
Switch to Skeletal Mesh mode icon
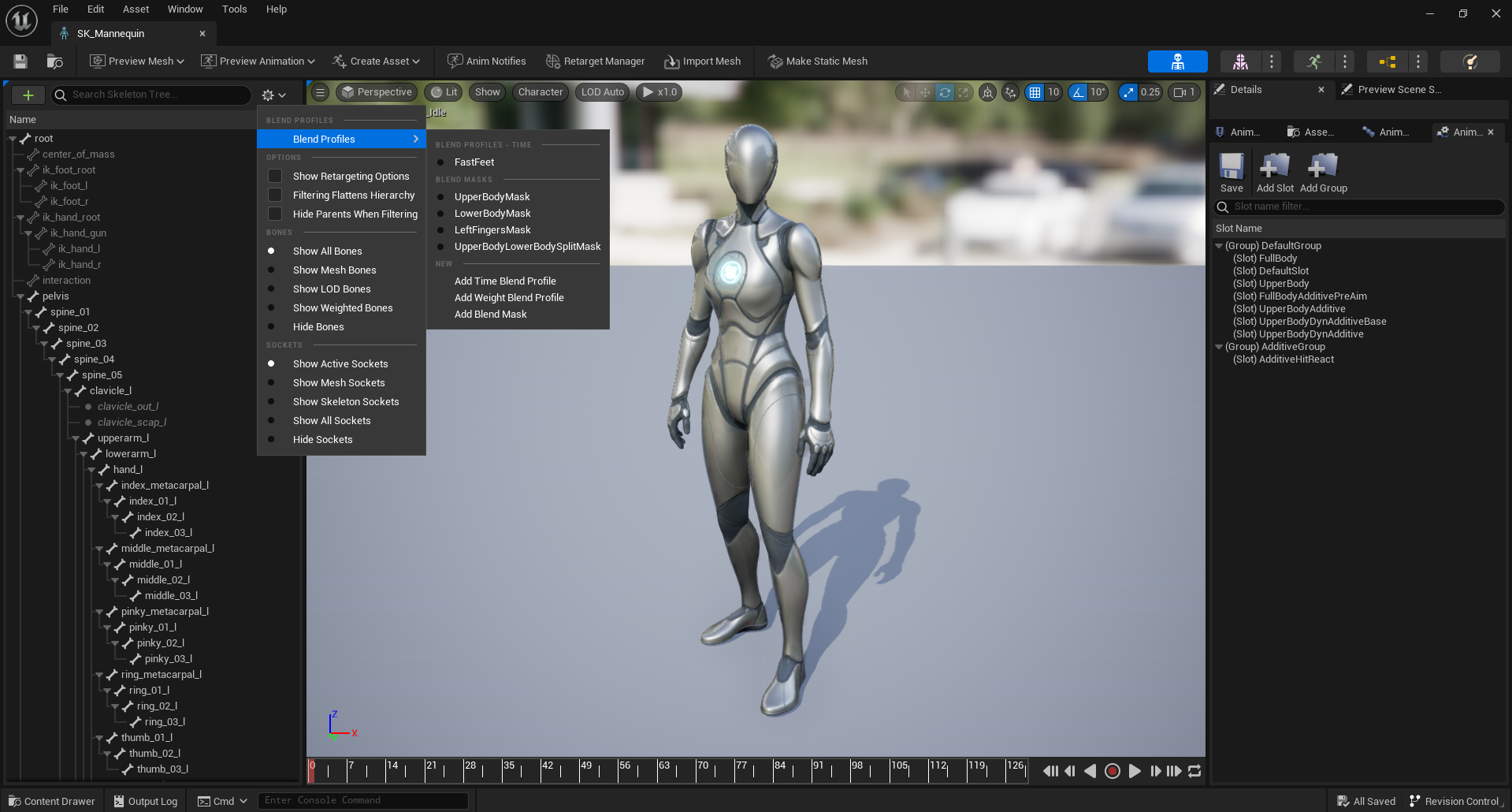1240,61
